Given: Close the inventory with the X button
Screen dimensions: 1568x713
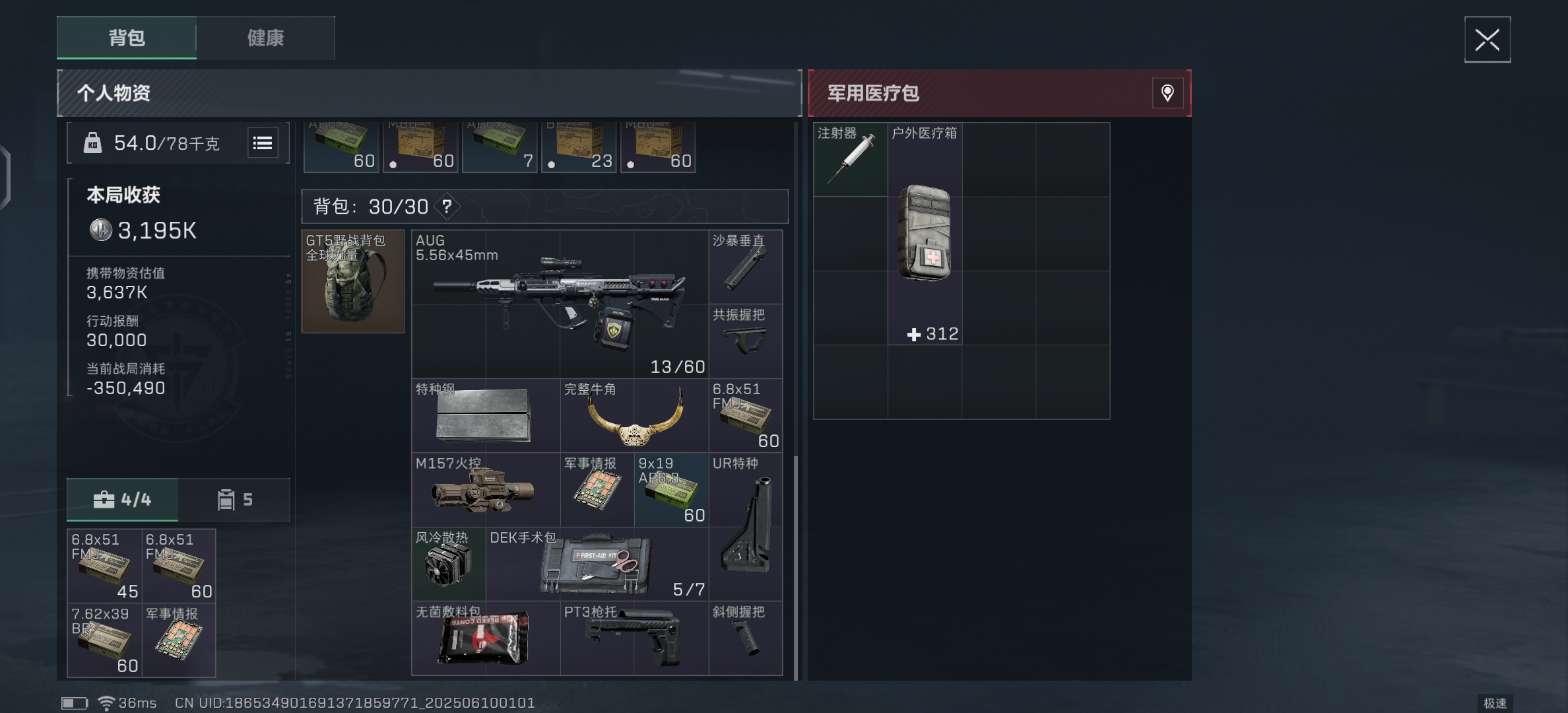Looking at the screenshot, I should pyautogui.click(x=1487, y=40).
